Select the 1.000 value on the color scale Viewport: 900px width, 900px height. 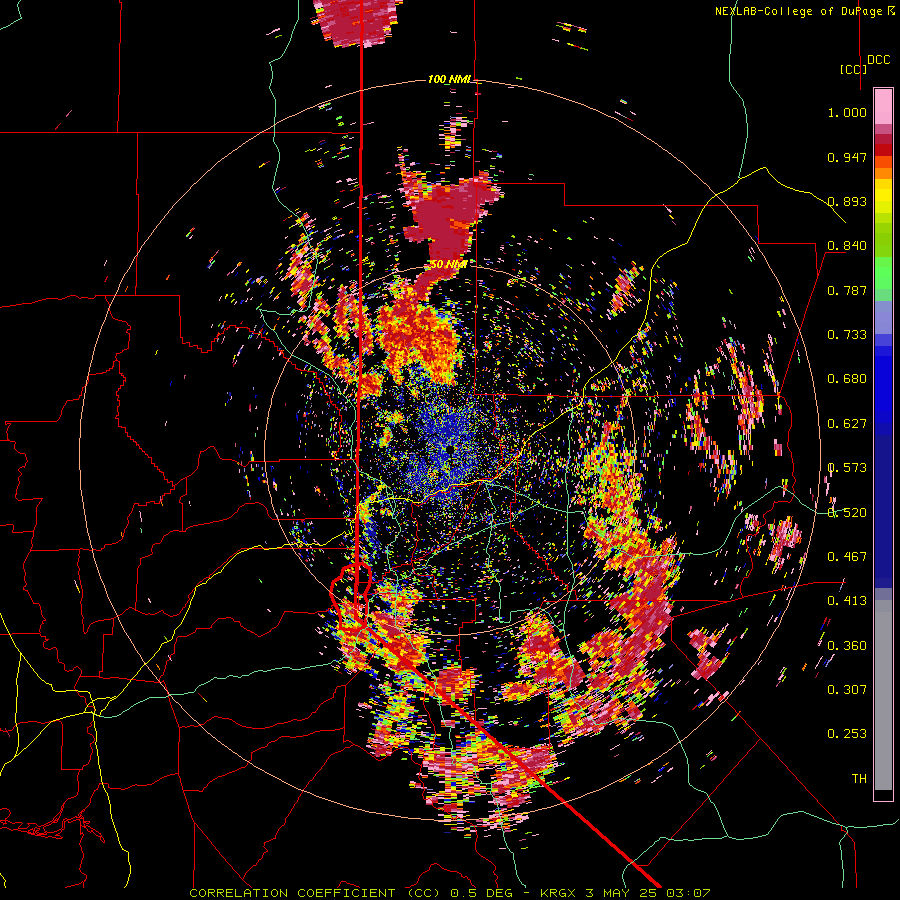click(847, 112)
